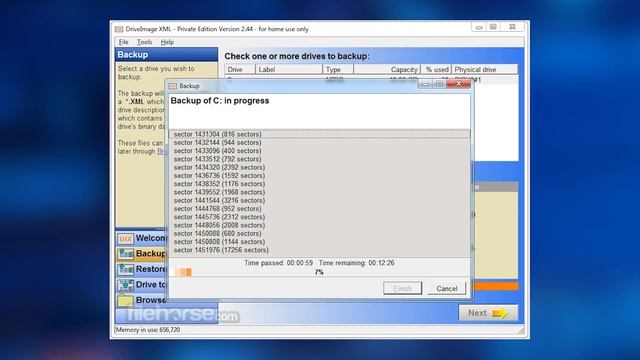This screenshot has height=360, width=640.
Task: Click the 7% progress label
Action: tap(319, 272)
